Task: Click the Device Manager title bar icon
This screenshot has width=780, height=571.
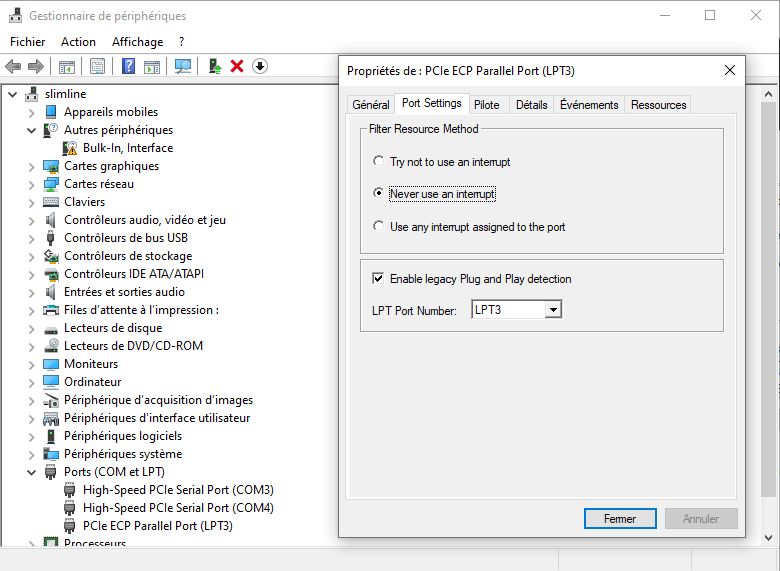Action: (x=16, y=15)
